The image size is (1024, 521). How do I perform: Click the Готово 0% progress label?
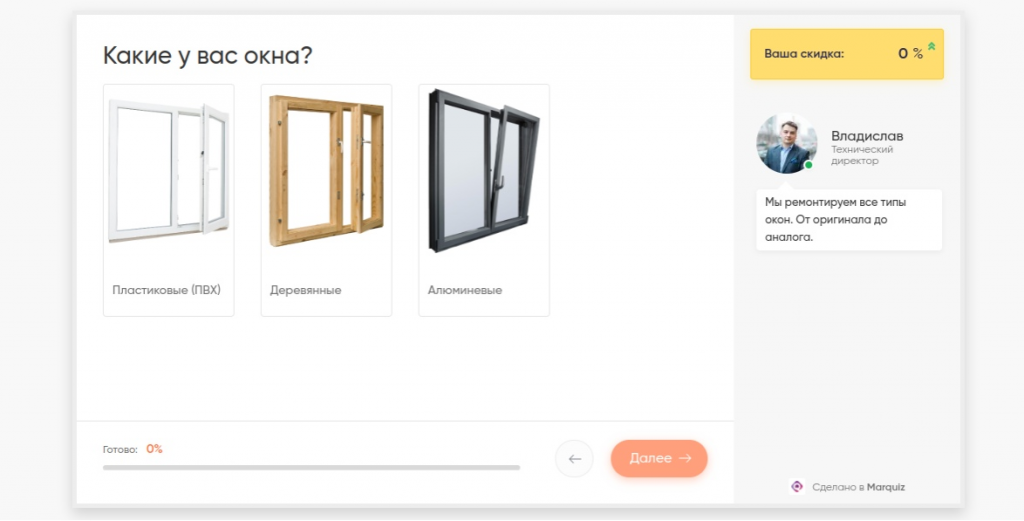tap(133, 449)
